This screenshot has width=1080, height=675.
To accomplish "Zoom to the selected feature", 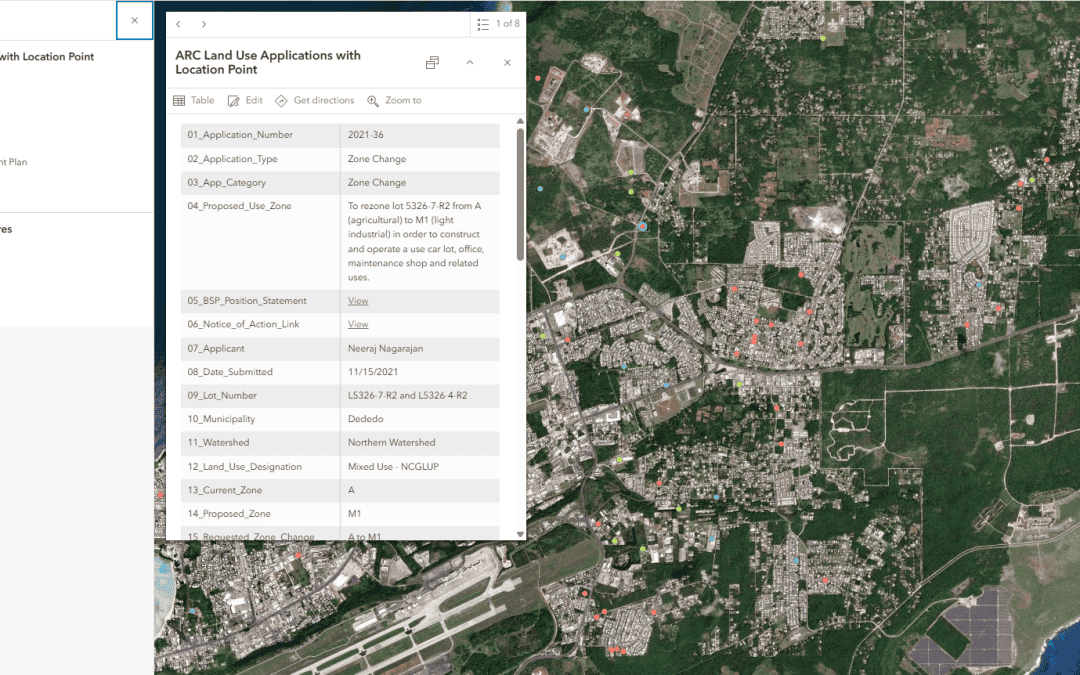I will click(394, 101).
